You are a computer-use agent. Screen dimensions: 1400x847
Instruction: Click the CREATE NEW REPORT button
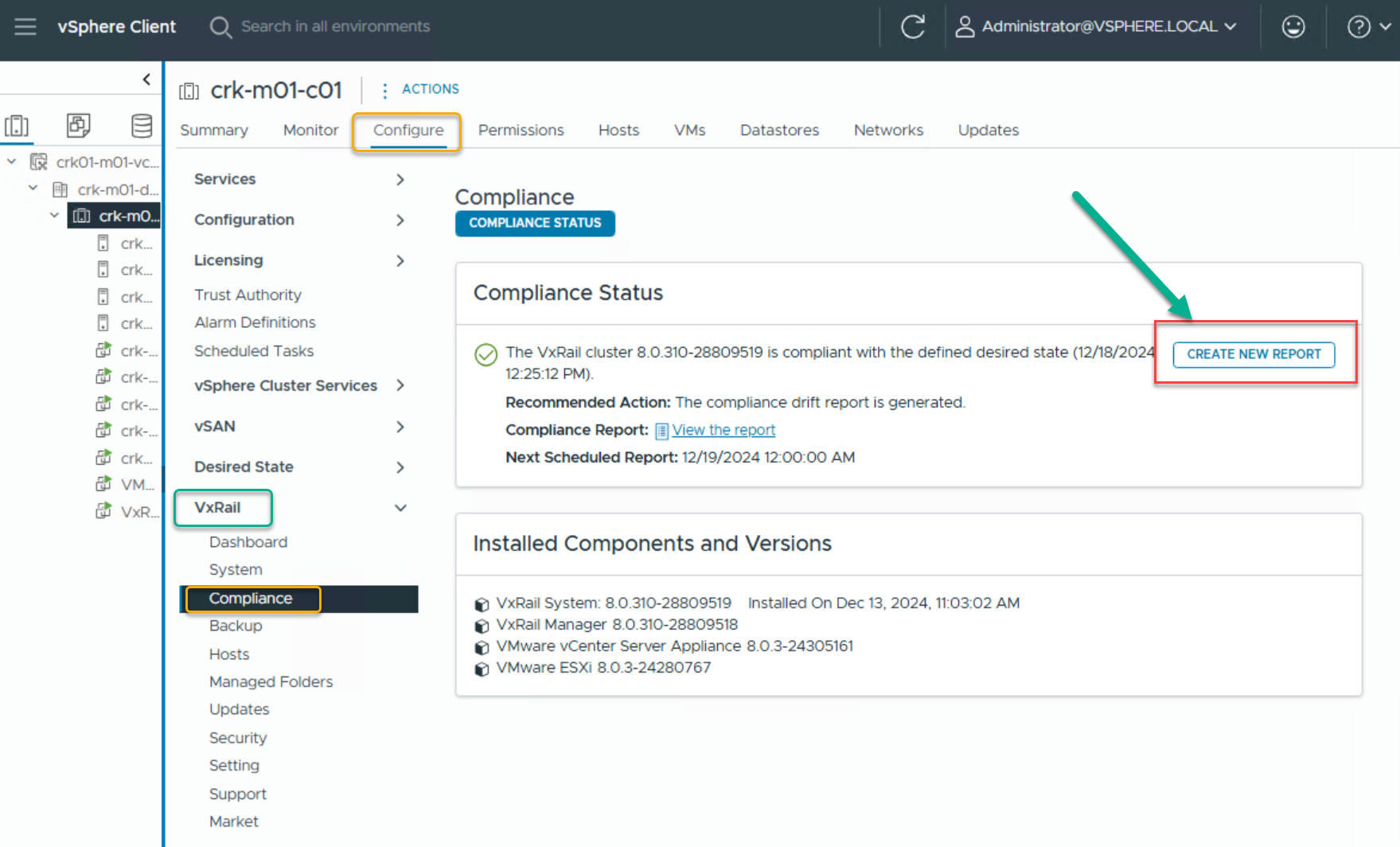1254,354
